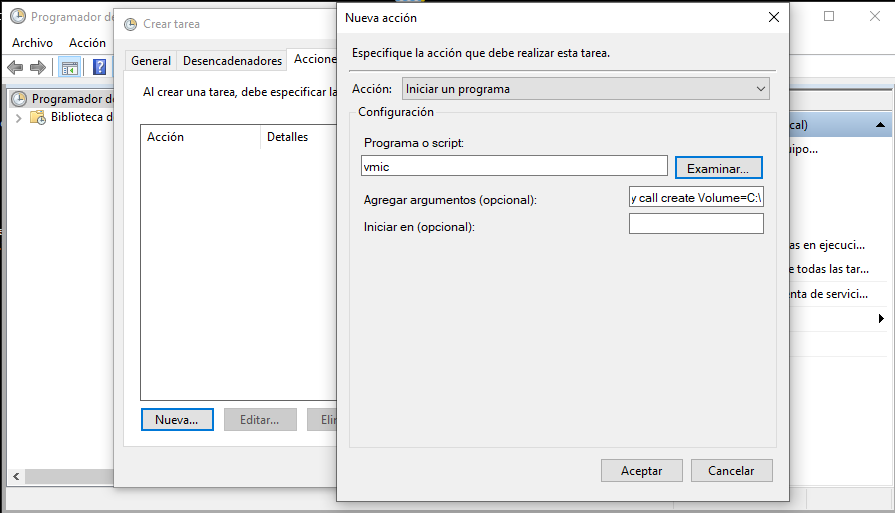Switch to the General tab
This screenshot has height=513, width=895.
[151, 61]
